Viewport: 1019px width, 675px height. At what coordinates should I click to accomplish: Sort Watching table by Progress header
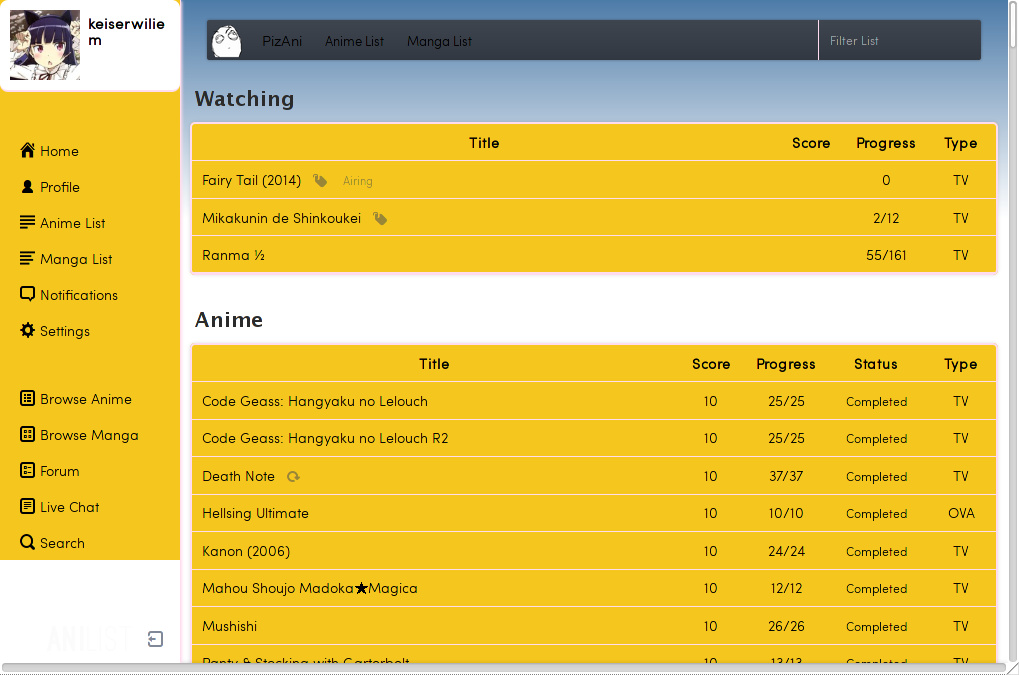coord(885,143)
